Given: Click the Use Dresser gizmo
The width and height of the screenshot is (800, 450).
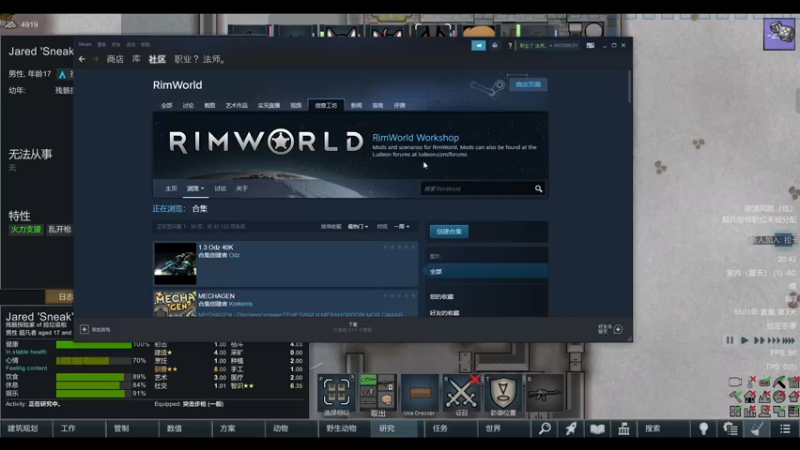Looking at the screenshot, I should point(419,392).
